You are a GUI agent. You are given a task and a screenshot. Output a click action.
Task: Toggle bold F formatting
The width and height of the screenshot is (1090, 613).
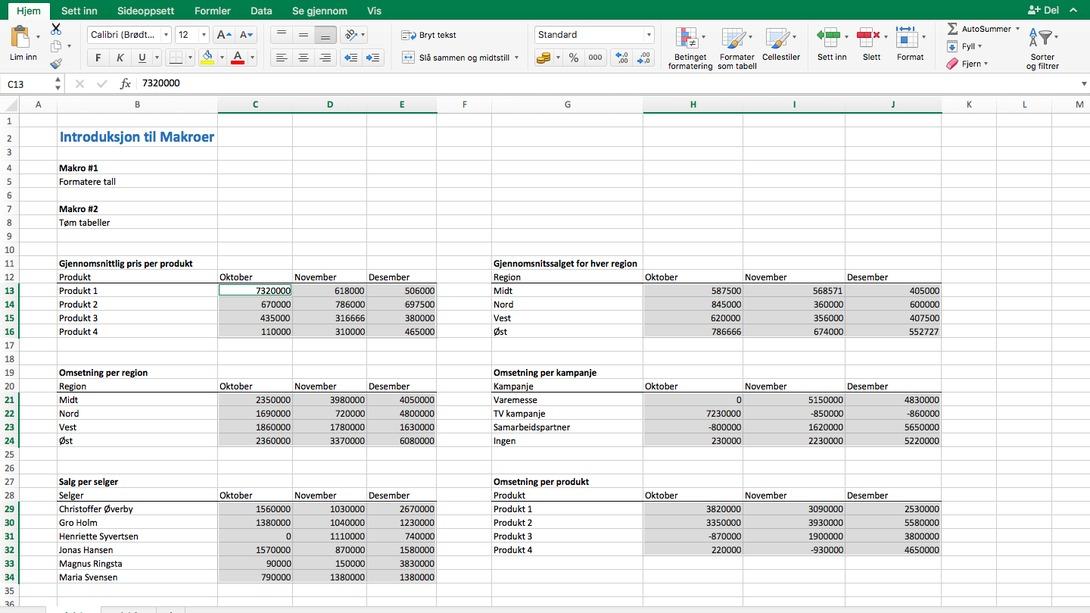[98, 58]
